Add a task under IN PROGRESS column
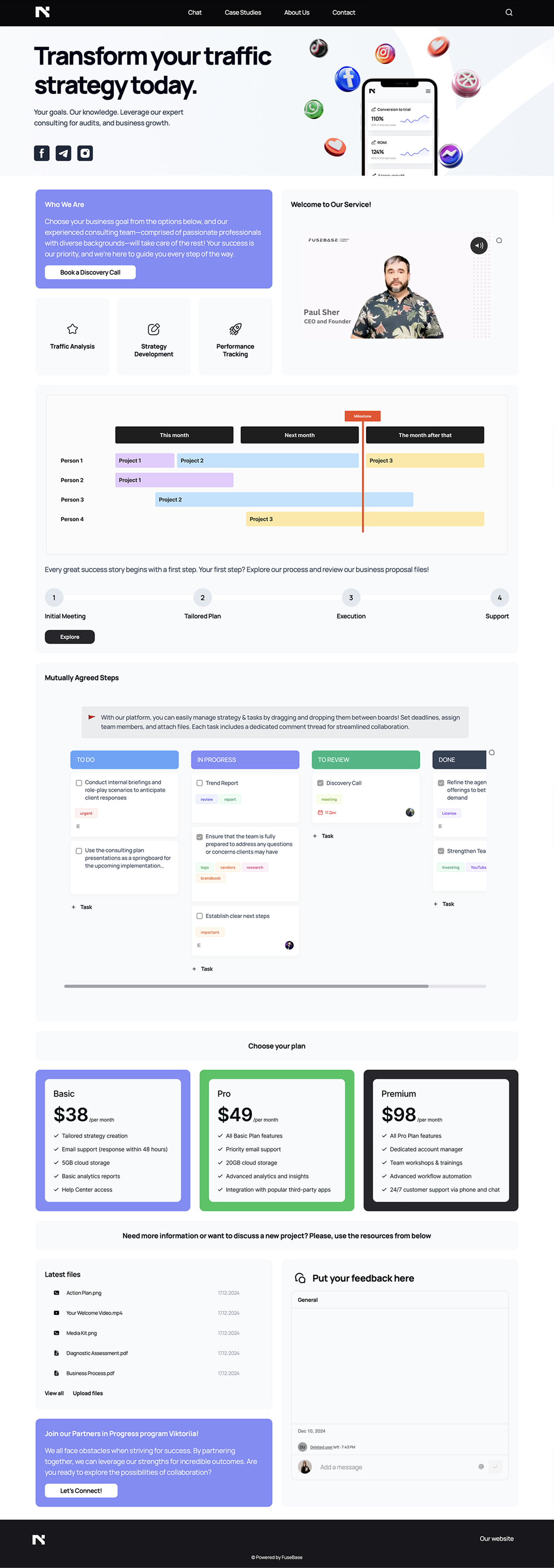 (202, 969)
